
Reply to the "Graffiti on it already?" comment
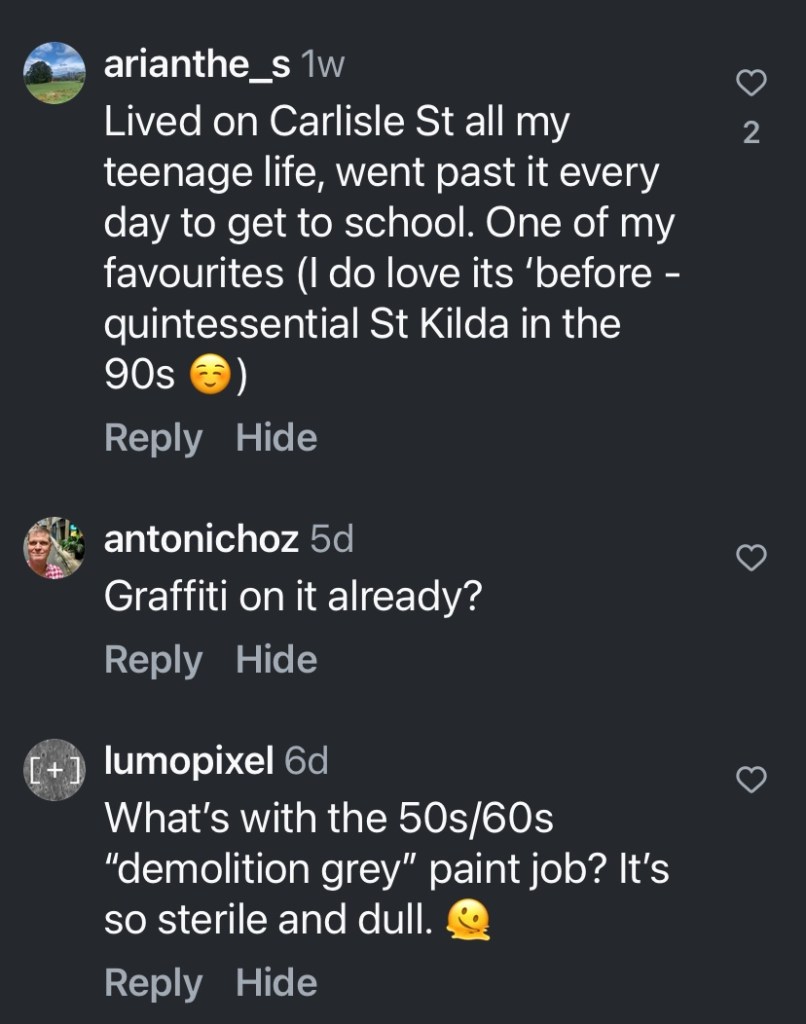(153, 660)
